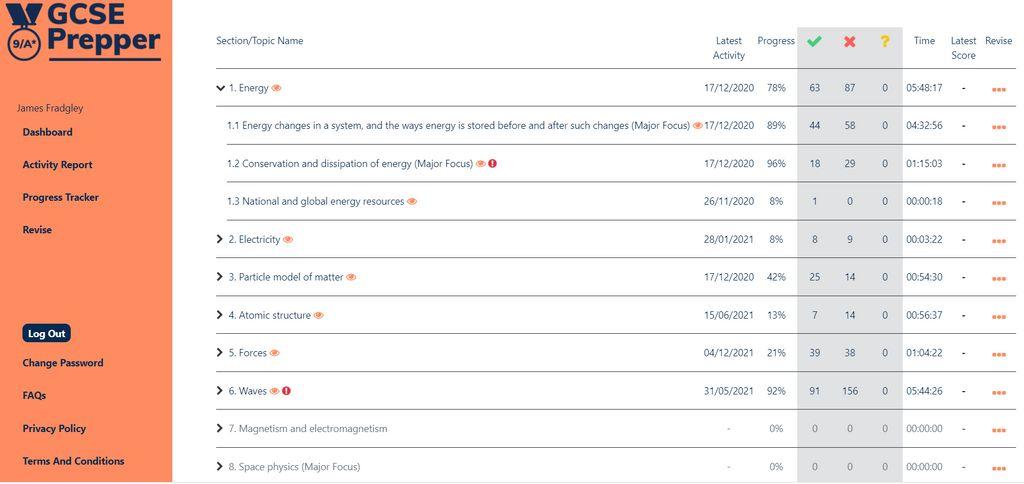Click red warning icon on Conservation and dissipation

[492, 163]
